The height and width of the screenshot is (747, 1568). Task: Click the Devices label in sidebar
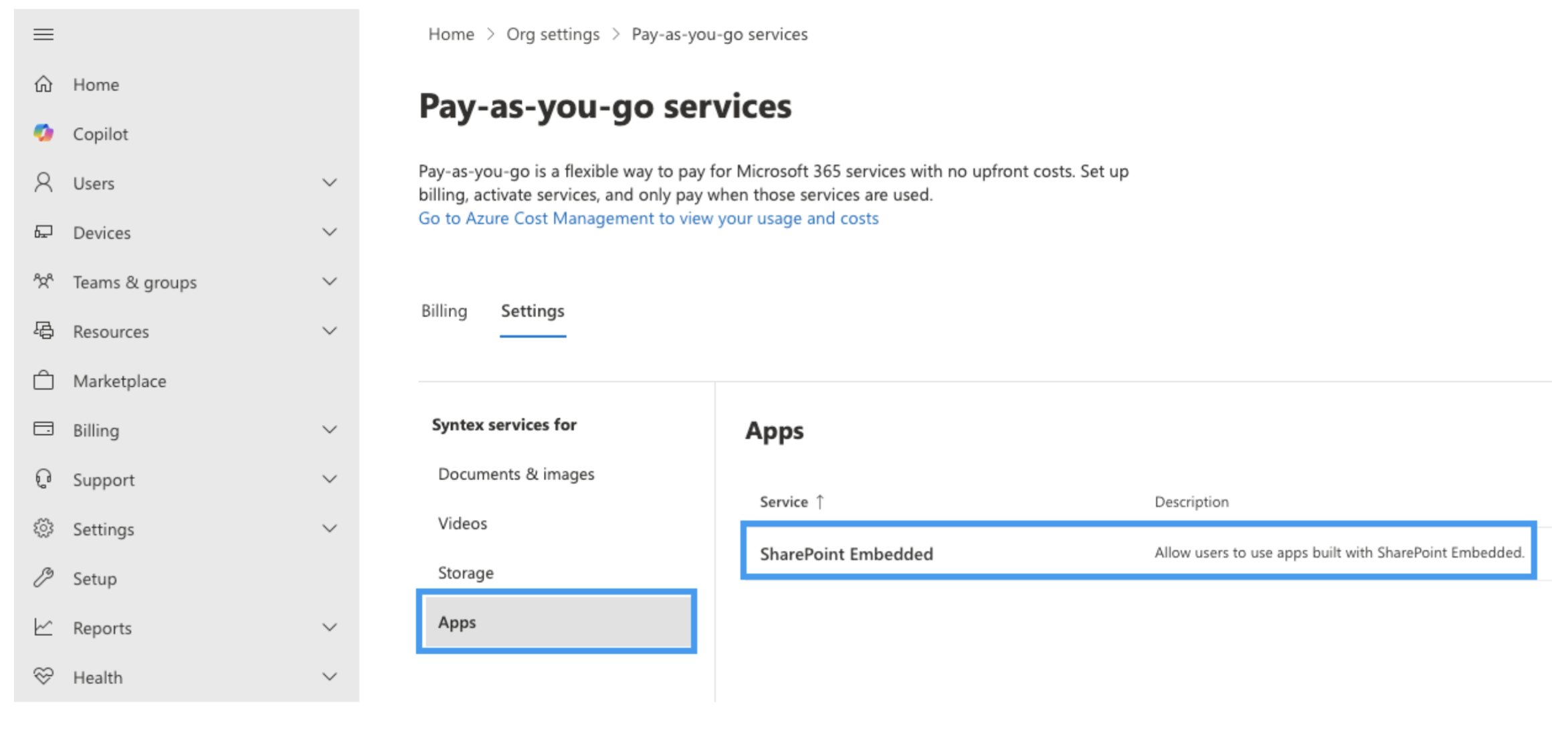(102, 233)
